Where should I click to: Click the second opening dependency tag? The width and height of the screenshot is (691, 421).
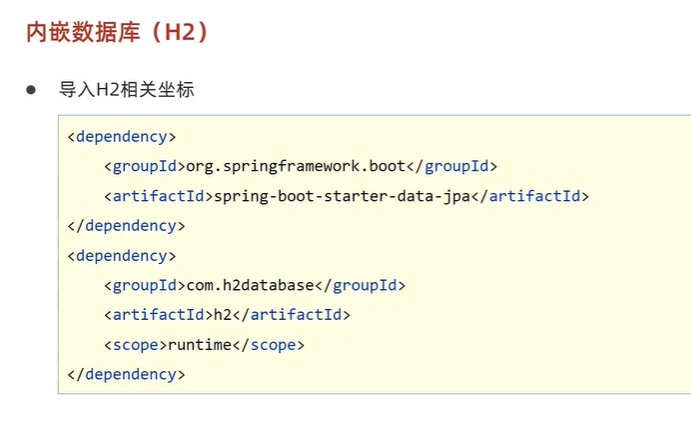click(122, 255)
